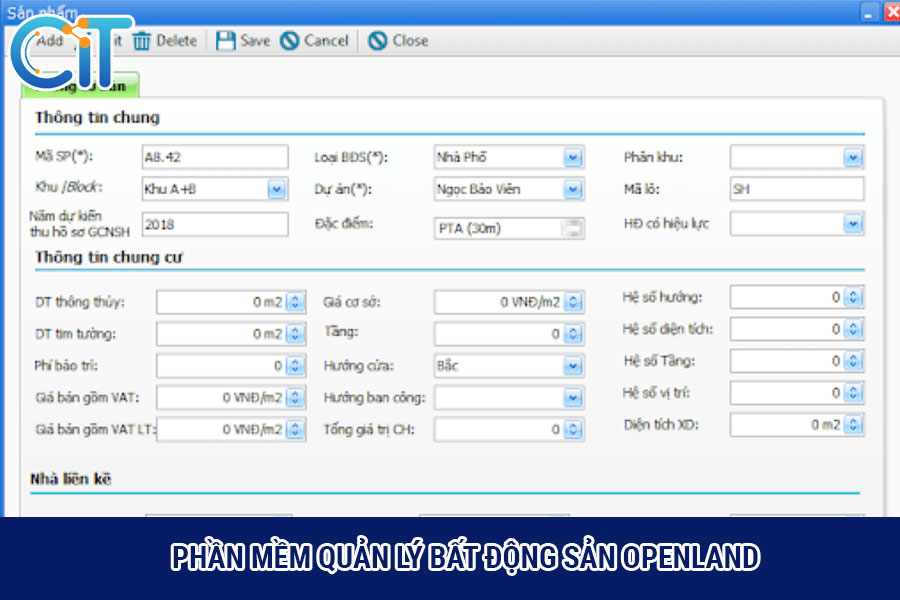Minimize the Sản phẩm window
The width and height of the screenshot is (900, 600).
[869, 13]
